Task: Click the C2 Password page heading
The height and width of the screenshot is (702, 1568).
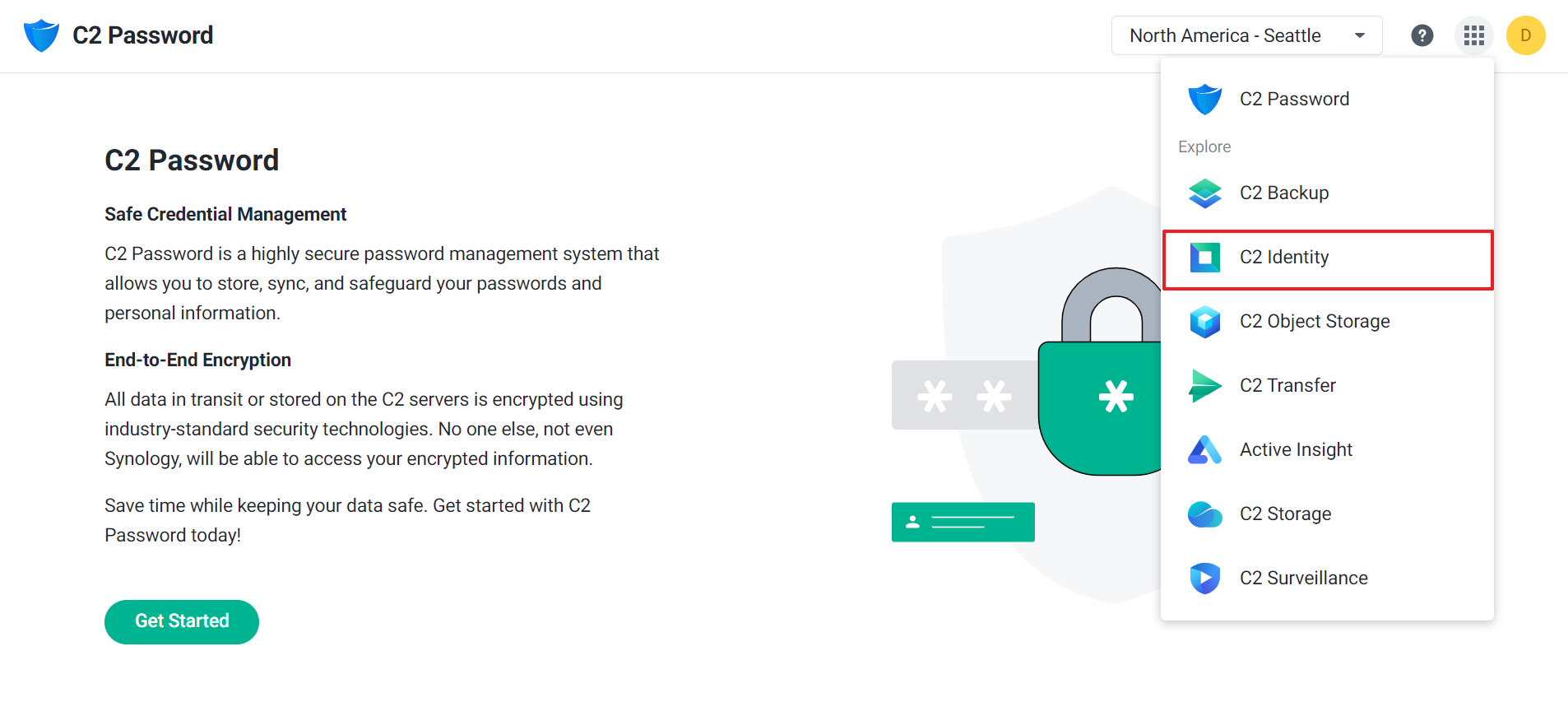Action: [192, 160]
